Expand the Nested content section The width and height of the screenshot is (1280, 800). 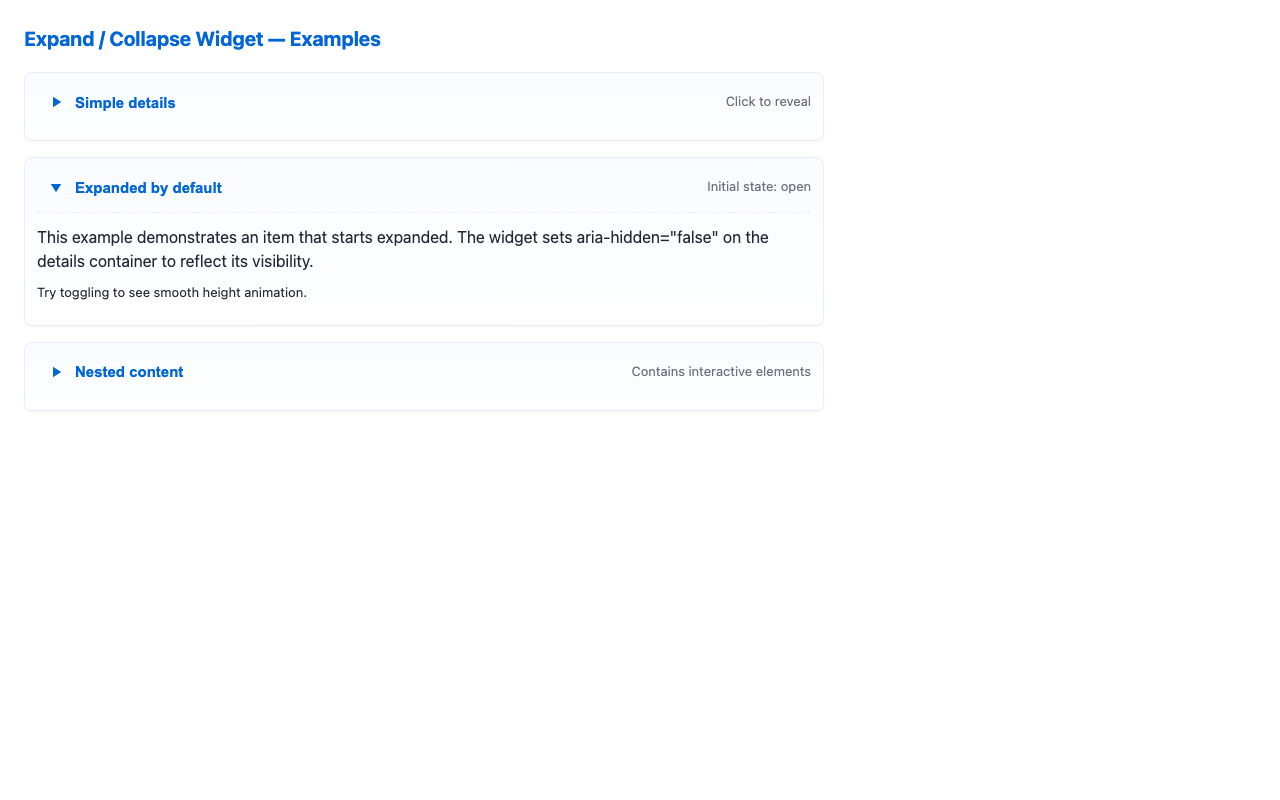tap(129, 372)
